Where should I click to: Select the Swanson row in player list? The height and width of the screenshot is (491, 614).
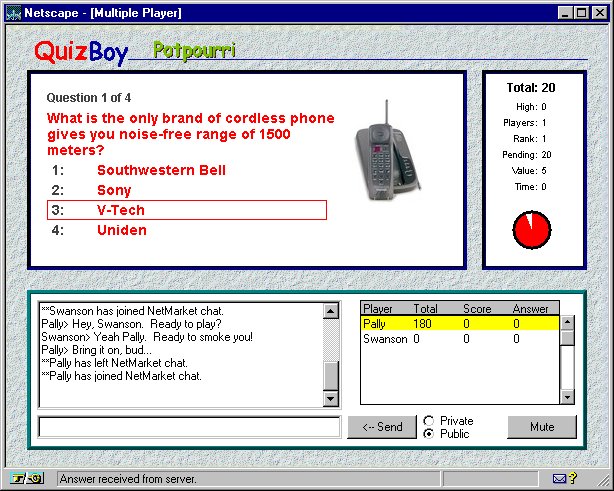[x=460, y=339]
